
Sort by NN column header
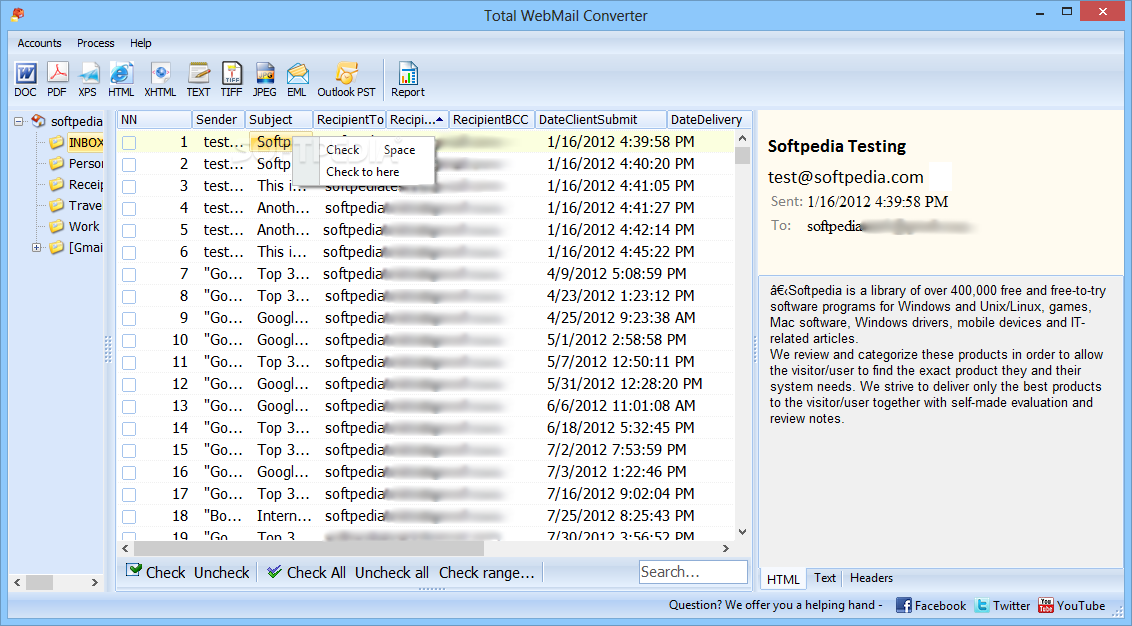(x=154, y=120)
